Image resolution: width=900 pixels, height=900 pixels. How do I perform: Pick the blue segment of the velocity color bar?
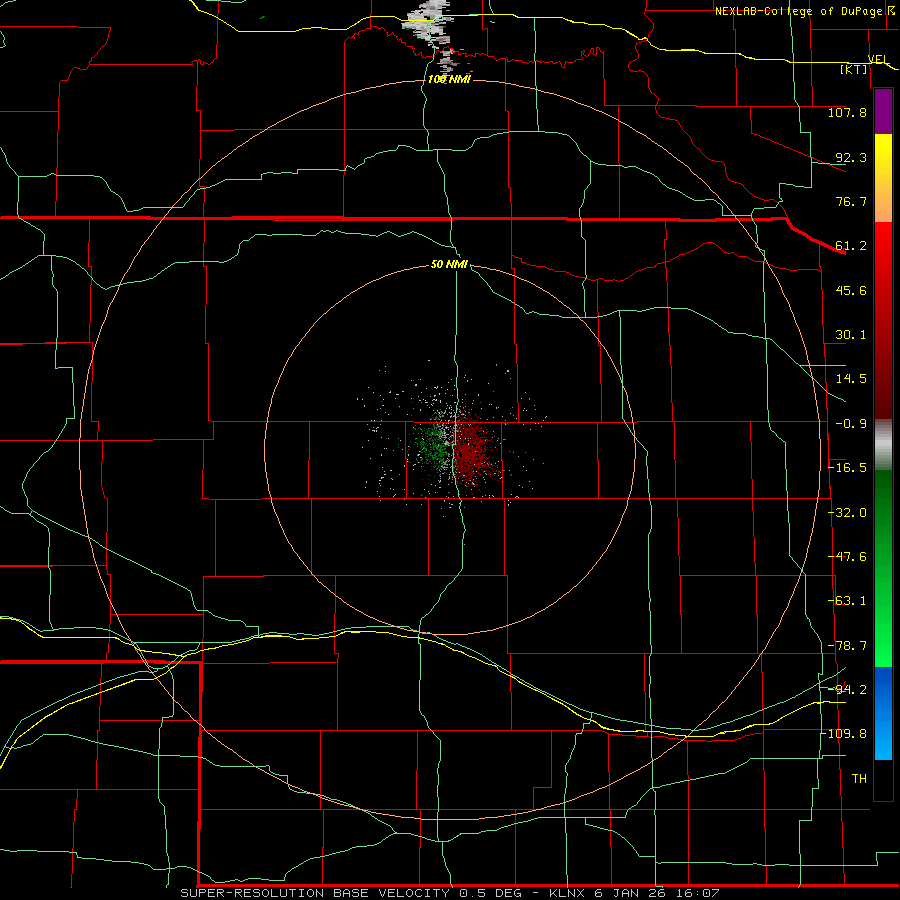(883, 713)
